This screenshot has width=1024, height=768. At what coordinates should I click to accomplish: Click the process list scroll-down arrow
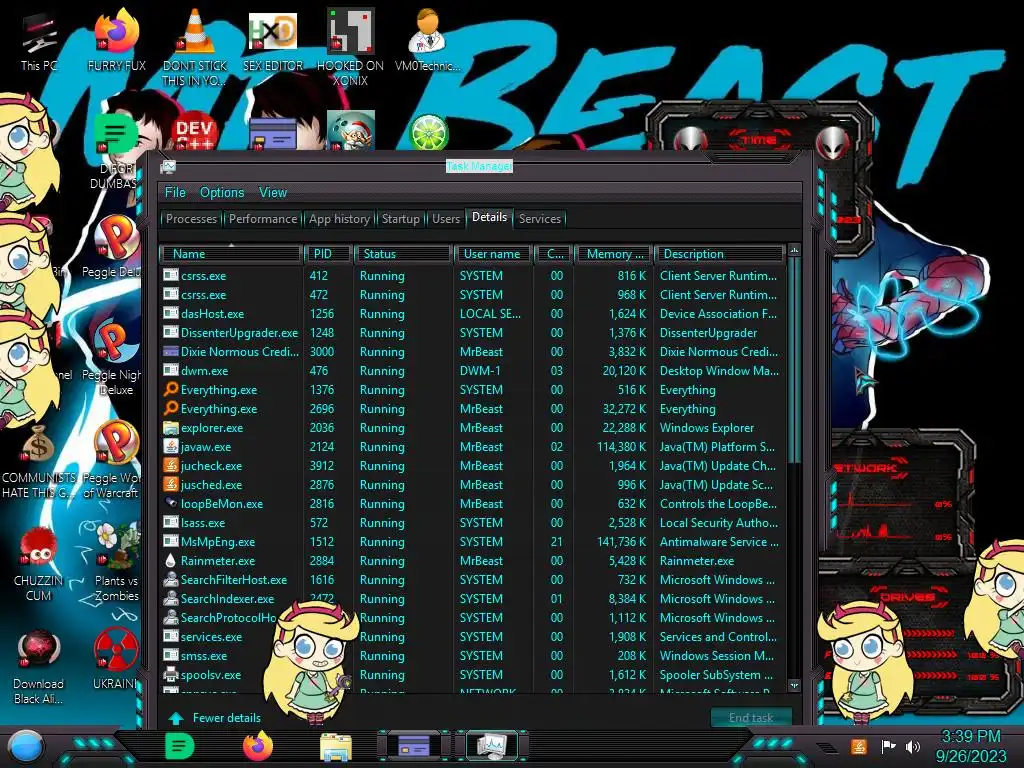point(794,685)
